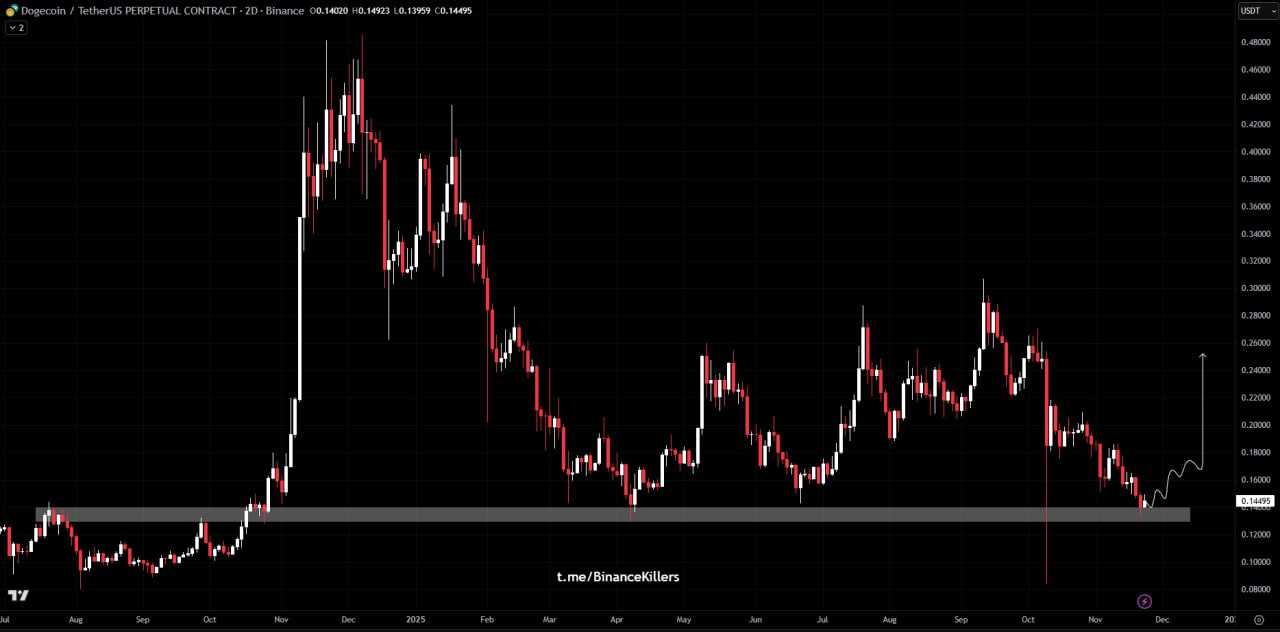This screenshot has width=1280, height=632.
Task: Click the Dogecoin coin logo icon
Action: 12,10
